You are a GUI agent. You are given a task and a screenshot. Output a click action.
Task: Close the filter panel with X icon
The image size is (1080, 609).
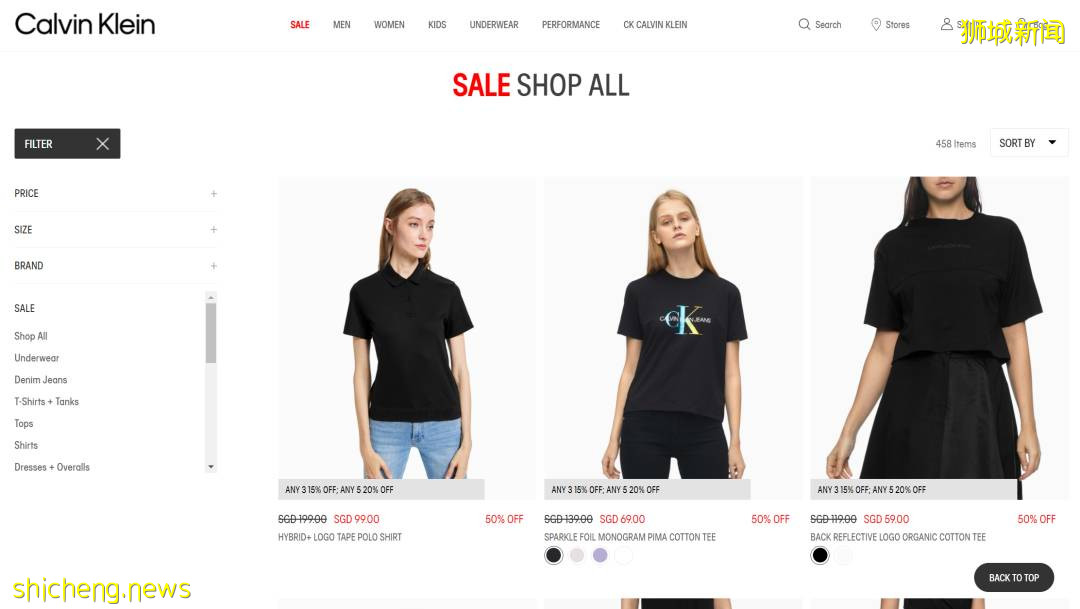point(103,143)
